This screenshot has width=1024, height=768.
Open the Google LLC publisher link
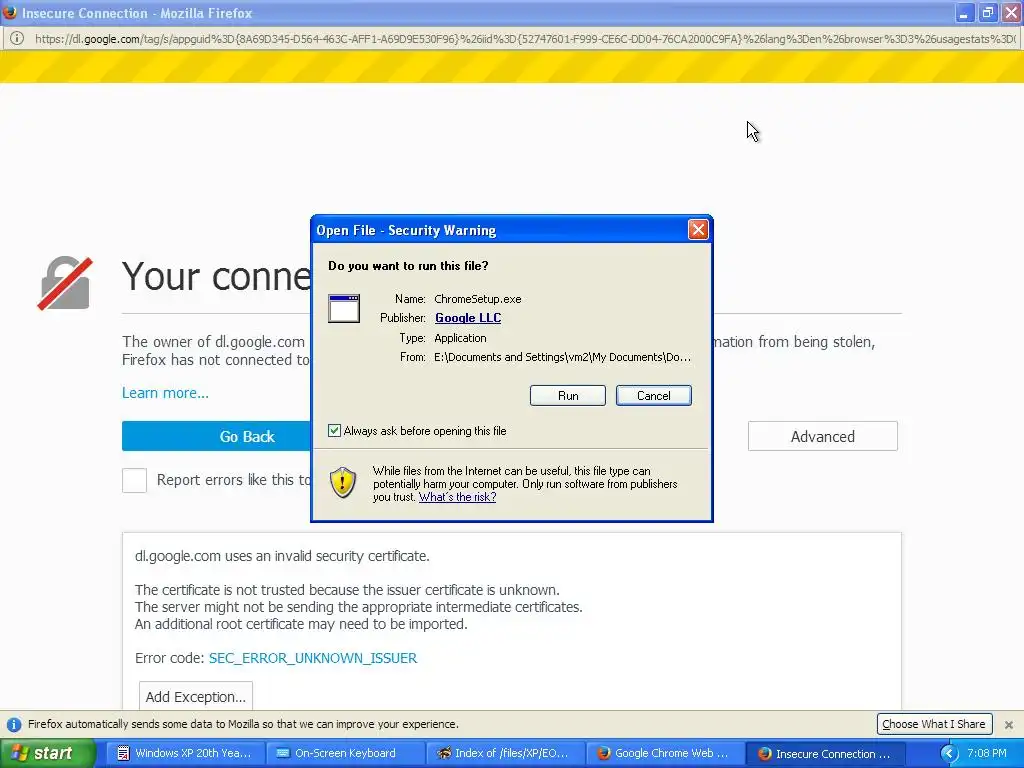[x=468, y=318]
